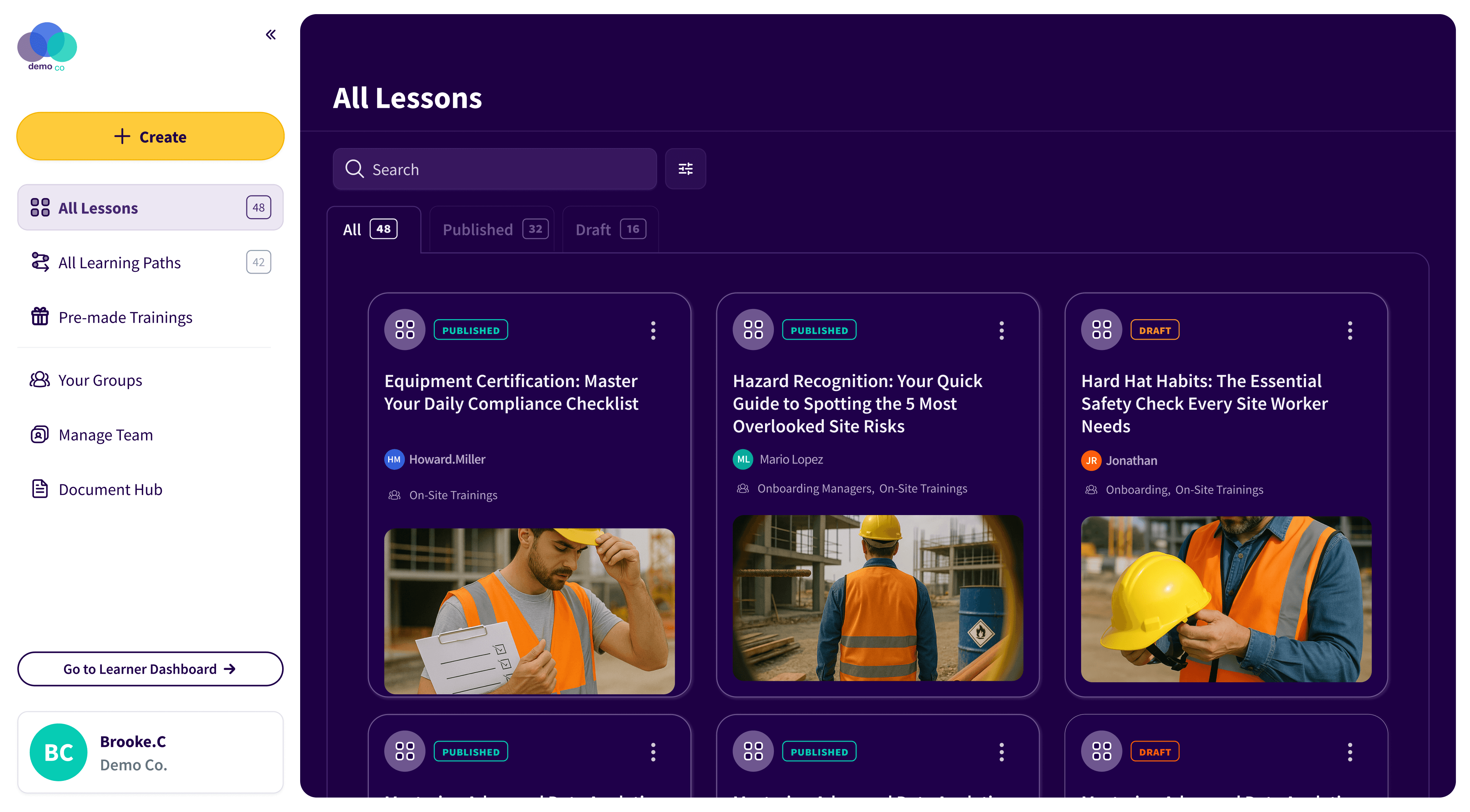This screenshot has width=1470, height=812.
Task: Open options menu for Equipment Certification lesson
Action: (x=653, y=331)
